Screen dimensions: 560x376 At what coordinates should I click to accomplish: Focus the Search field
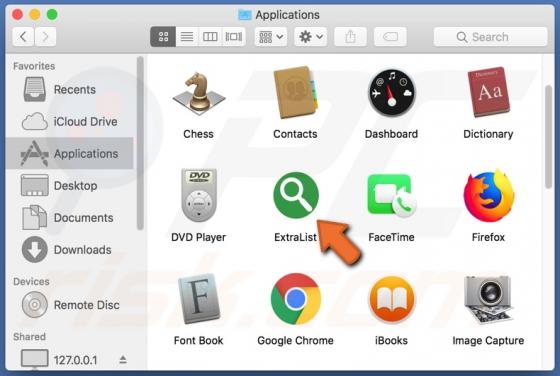pyautogui.click(x=490, y=36)
